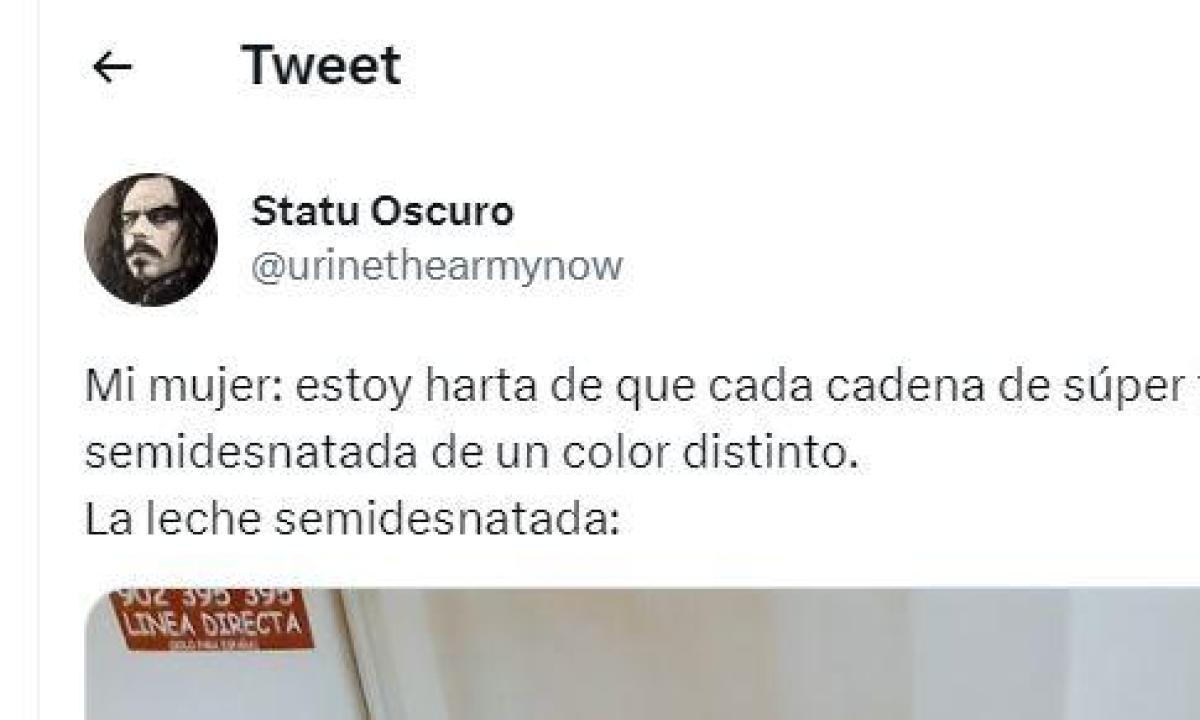Open the Statu Oscuro display name link

click(x=382, y=211)
